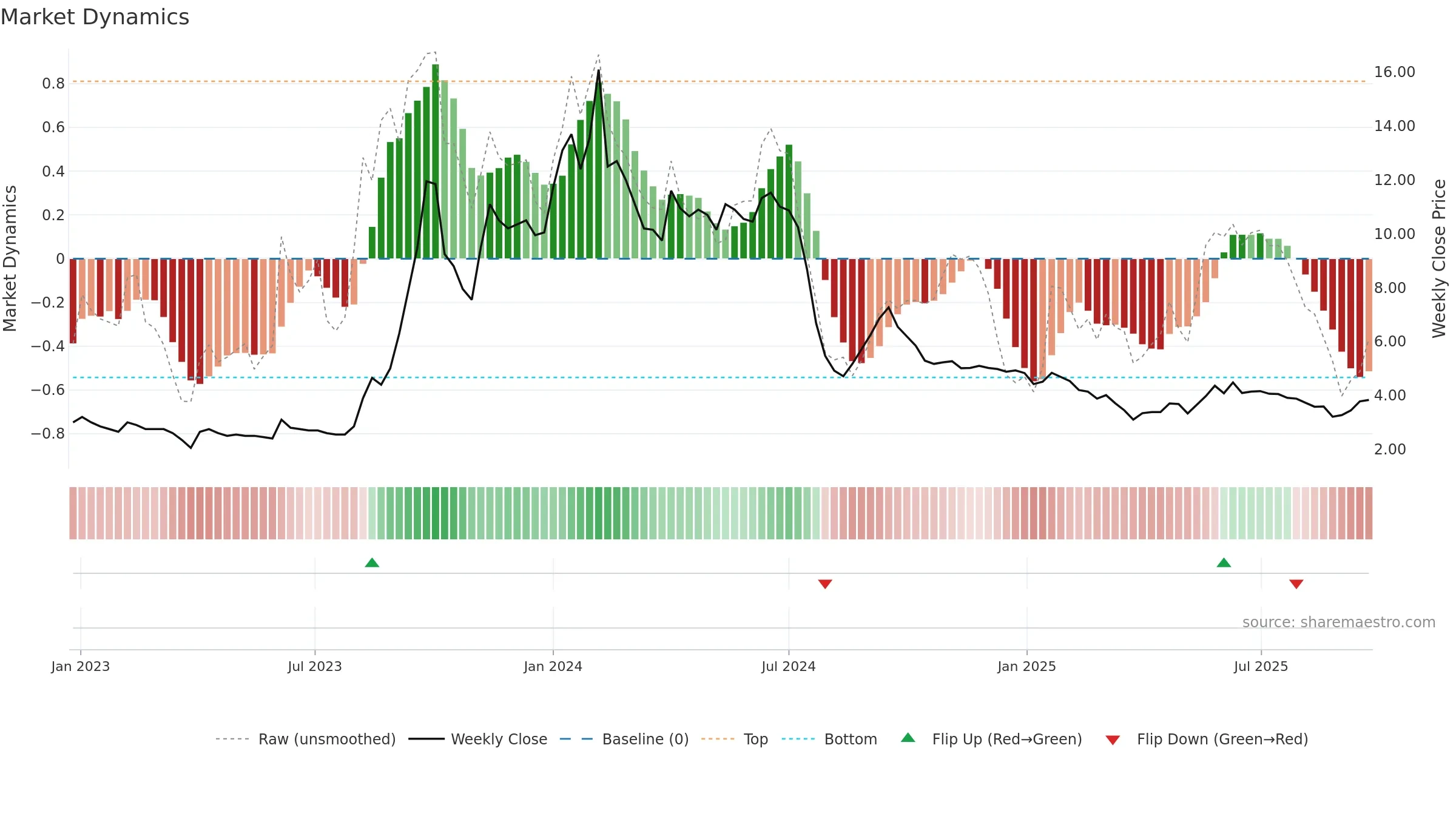Image resolution: width=1456 pixels, height=819 pixels.
Task: Click the 14.00 price axis value
Action: [1395, 126]
